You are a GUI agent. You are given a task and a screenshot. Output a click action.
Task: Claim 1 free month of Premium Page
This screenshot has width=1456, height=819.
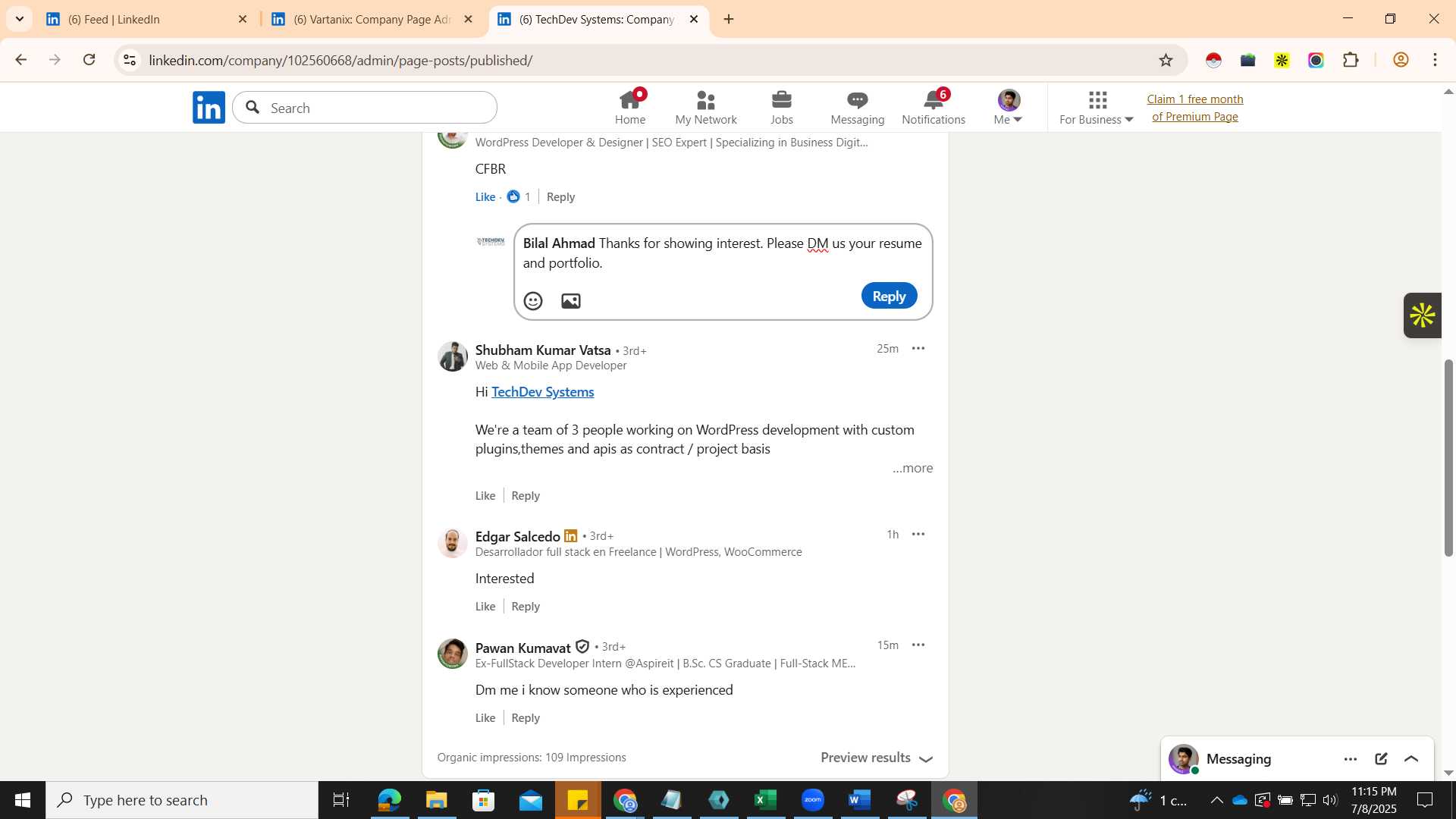(1195, 108)
